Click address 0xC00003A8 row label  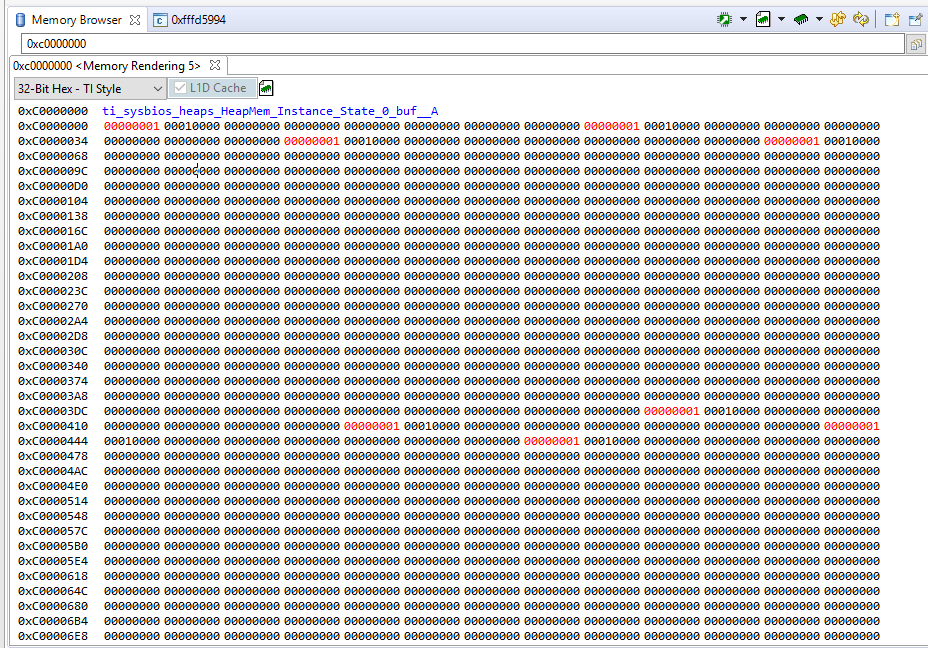pos(53,396)
